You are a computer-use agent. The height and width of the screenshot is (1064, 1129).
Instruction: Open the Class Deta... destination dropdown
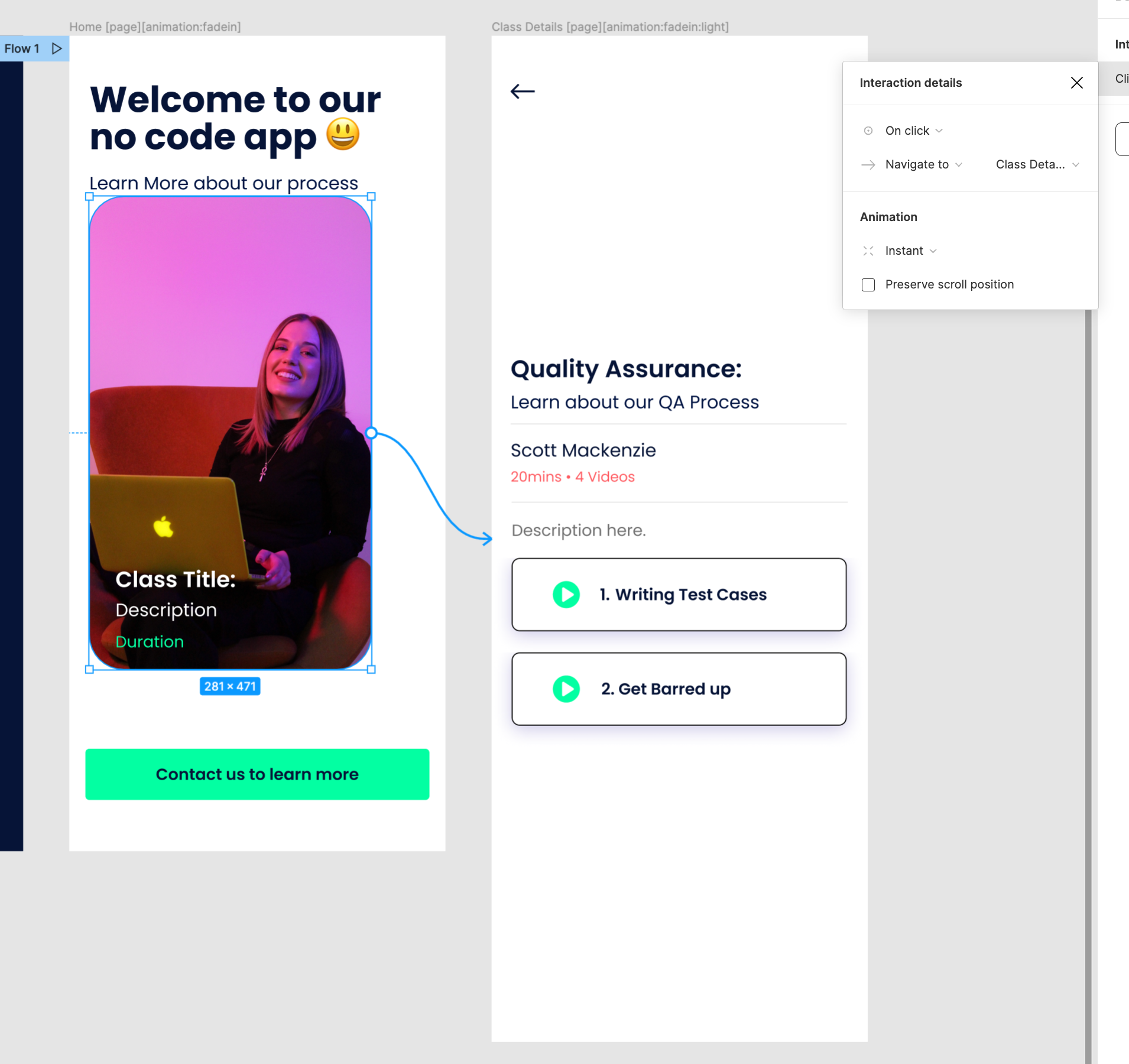[1038, 164]
